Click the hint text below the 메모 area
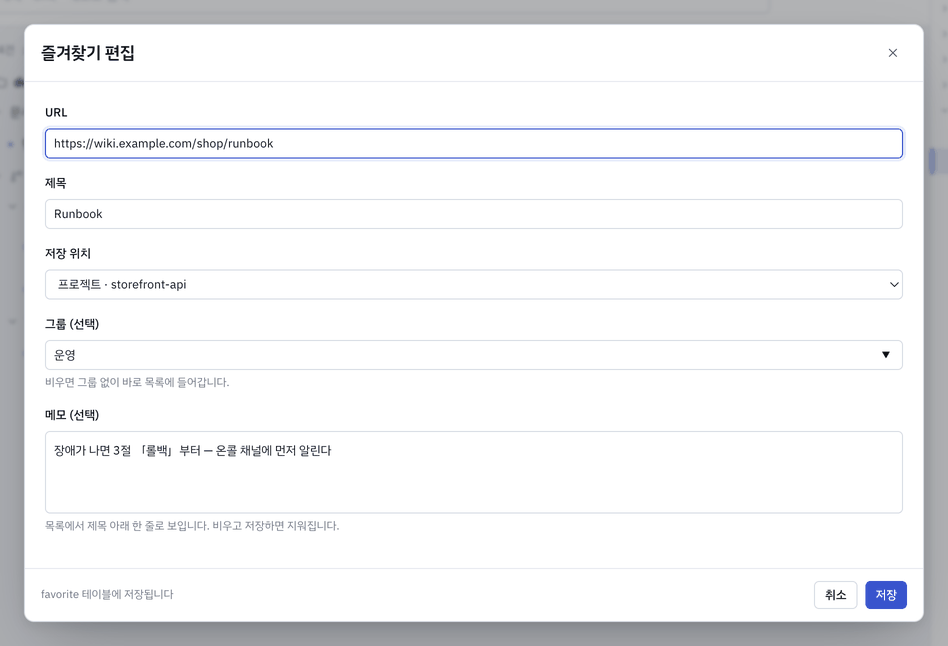948x646 pixels. point(192,526)
